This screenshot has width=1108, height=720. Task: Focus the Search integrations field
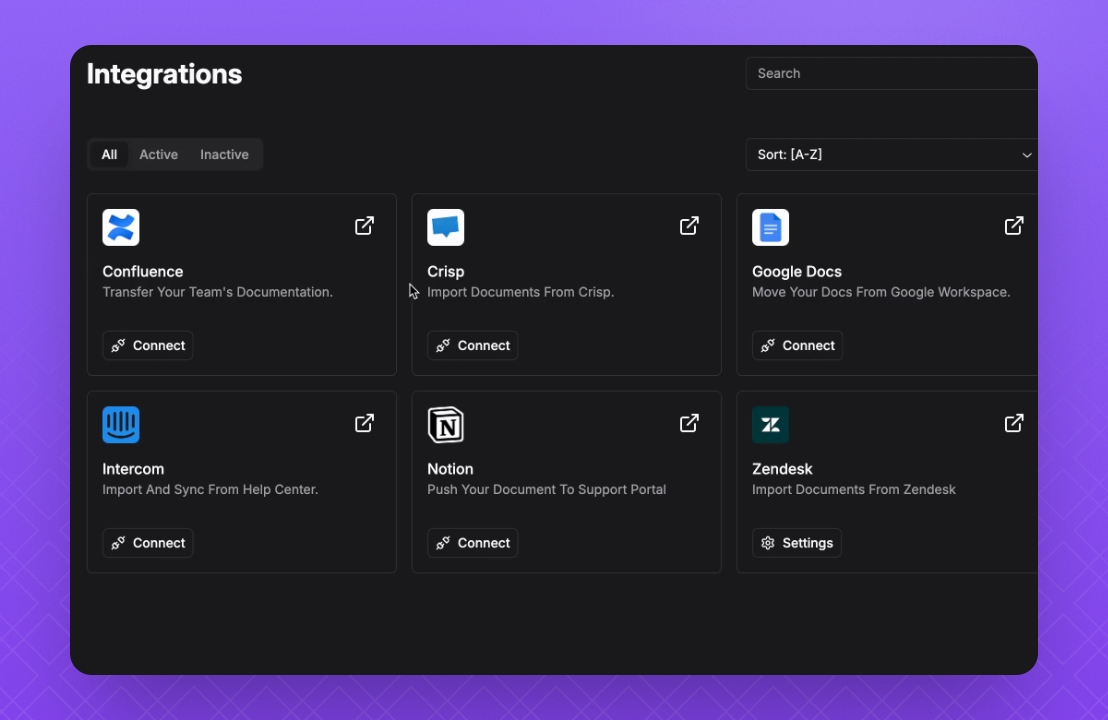[890, 73]
